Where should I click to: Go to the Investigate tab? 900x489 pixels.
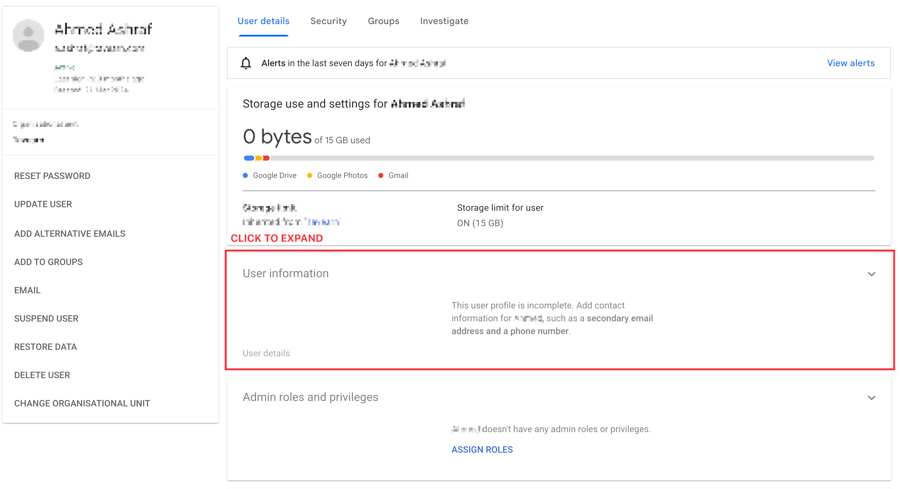(x=444, y=21)
